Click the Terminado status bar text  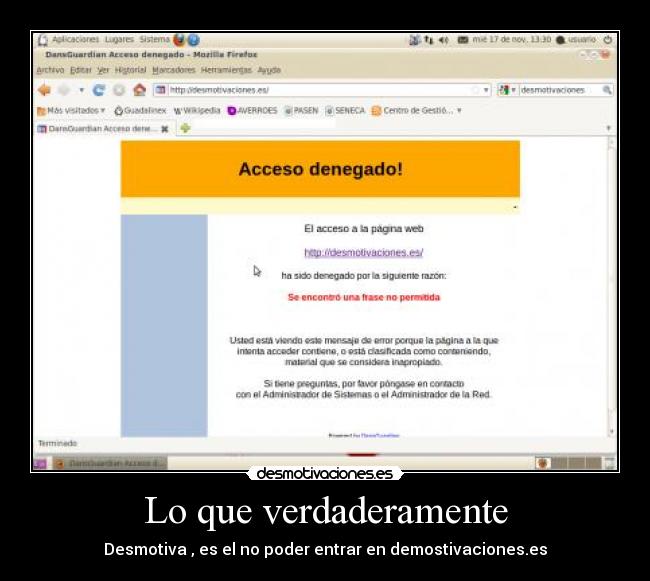point(58,443)
